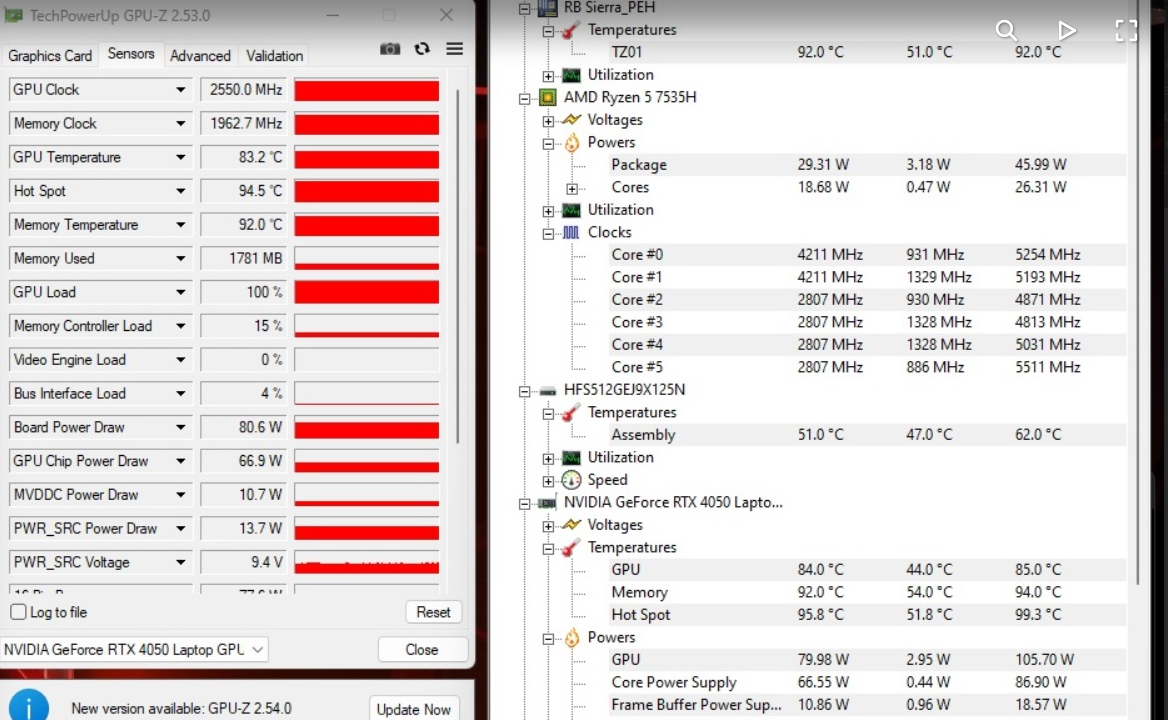Expand the Ryzen Voltages node
This screenshot has height=720, width=1168.
pyautogui.click(x=548, y=121)
